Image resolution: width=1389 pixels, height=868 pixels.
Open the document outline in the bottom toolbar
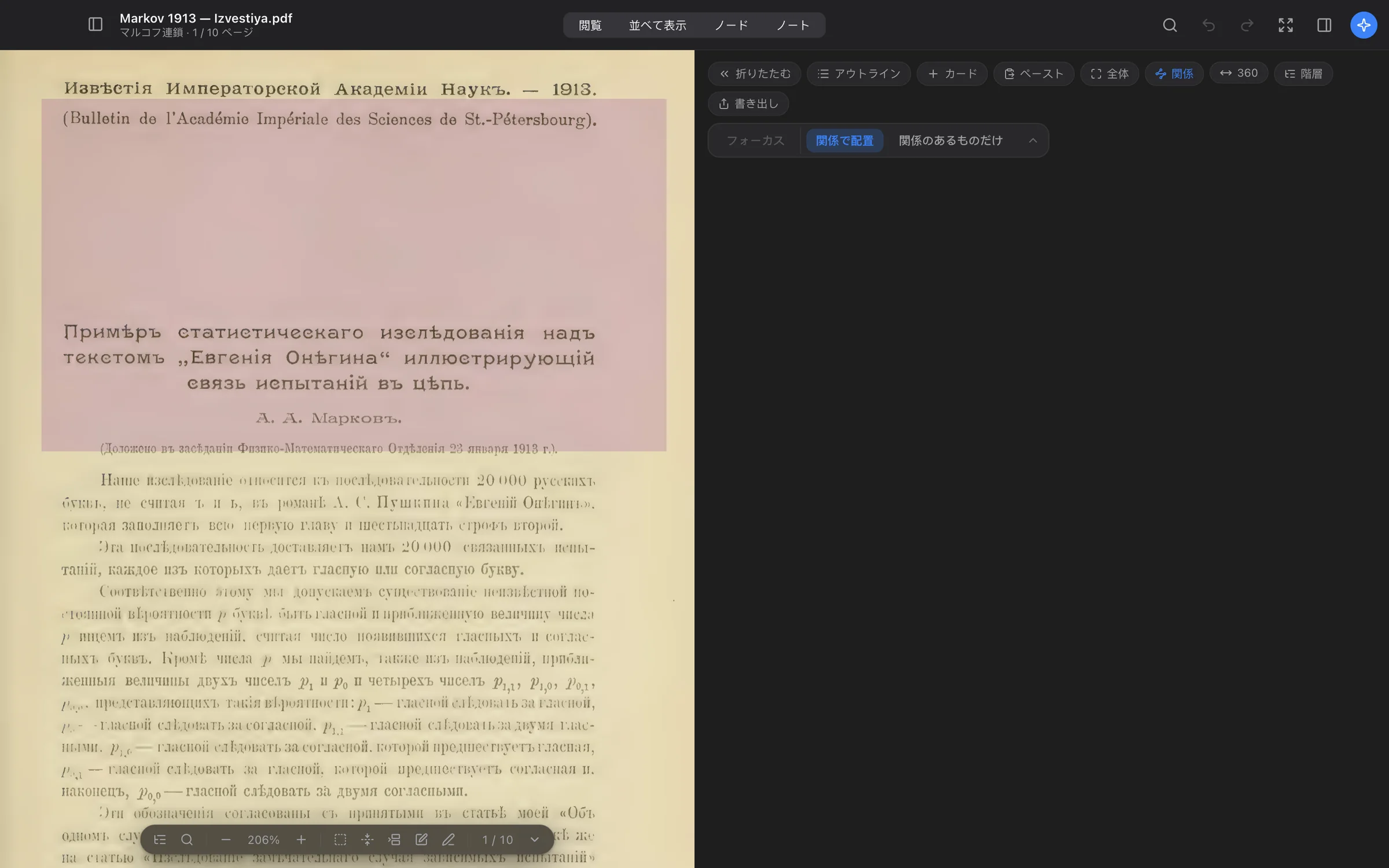tap(160, 839)
